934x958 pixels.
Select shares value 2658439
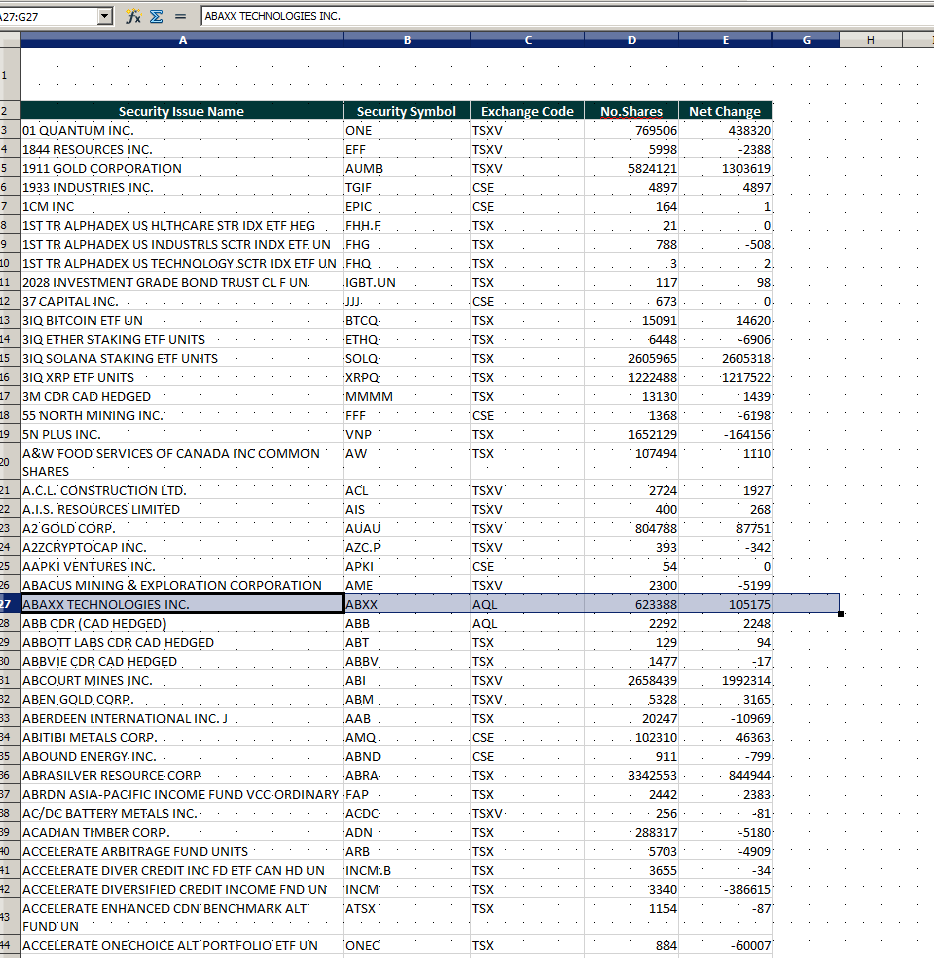tap(632, 681)
